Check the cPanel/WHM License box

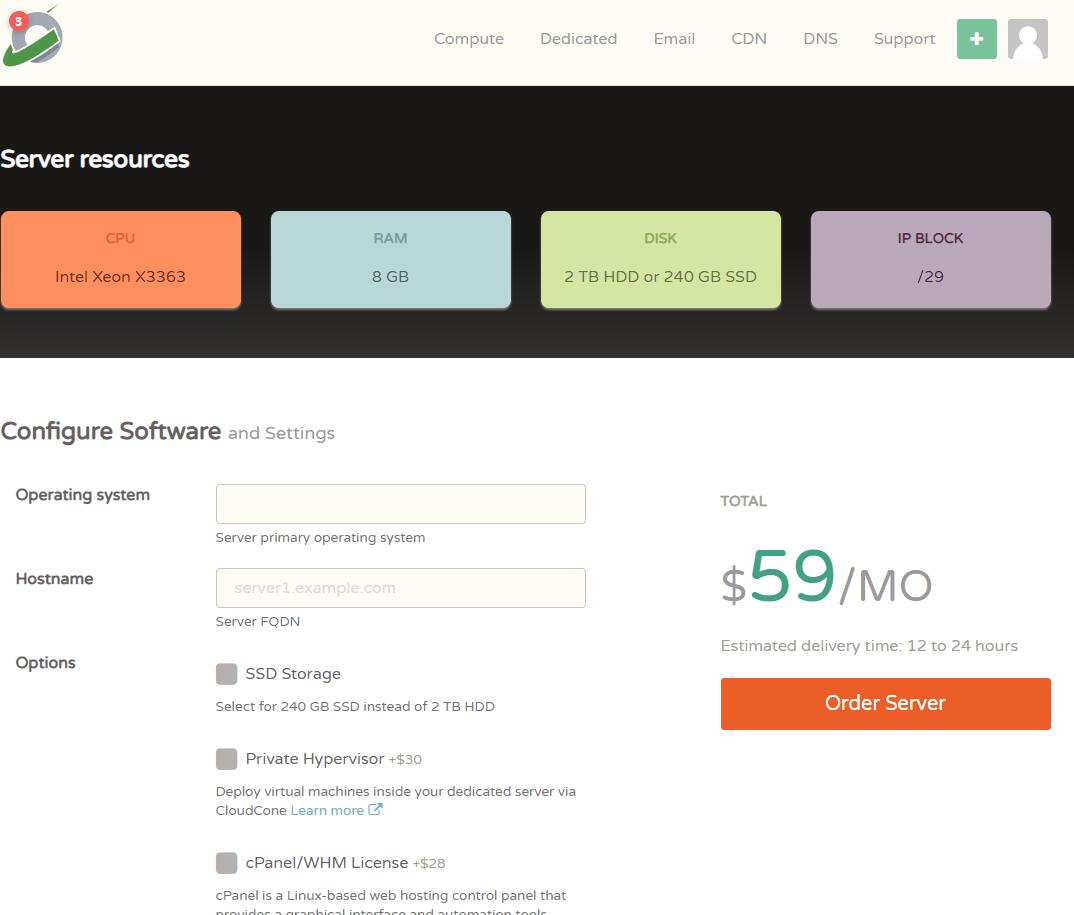click(x=227, y=863)
